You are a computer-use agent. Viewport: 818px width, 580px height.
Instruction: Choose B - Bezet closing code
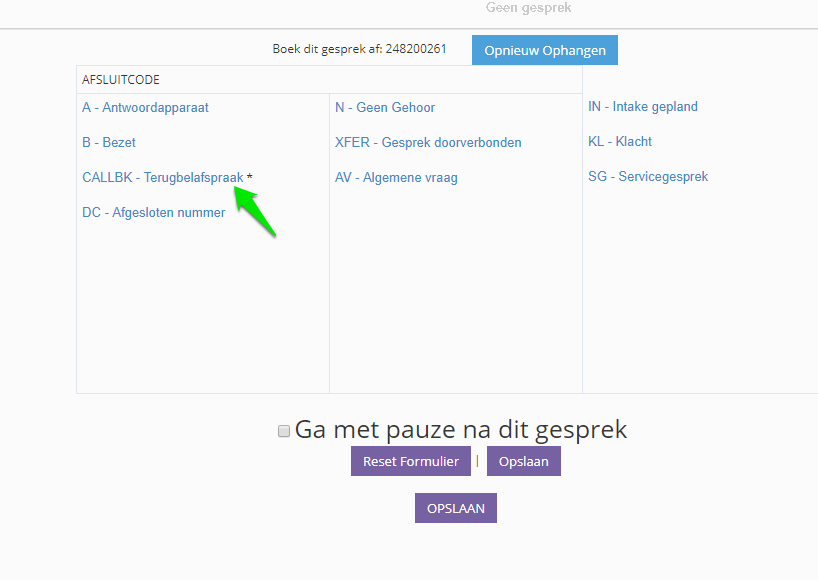point(109,143)
